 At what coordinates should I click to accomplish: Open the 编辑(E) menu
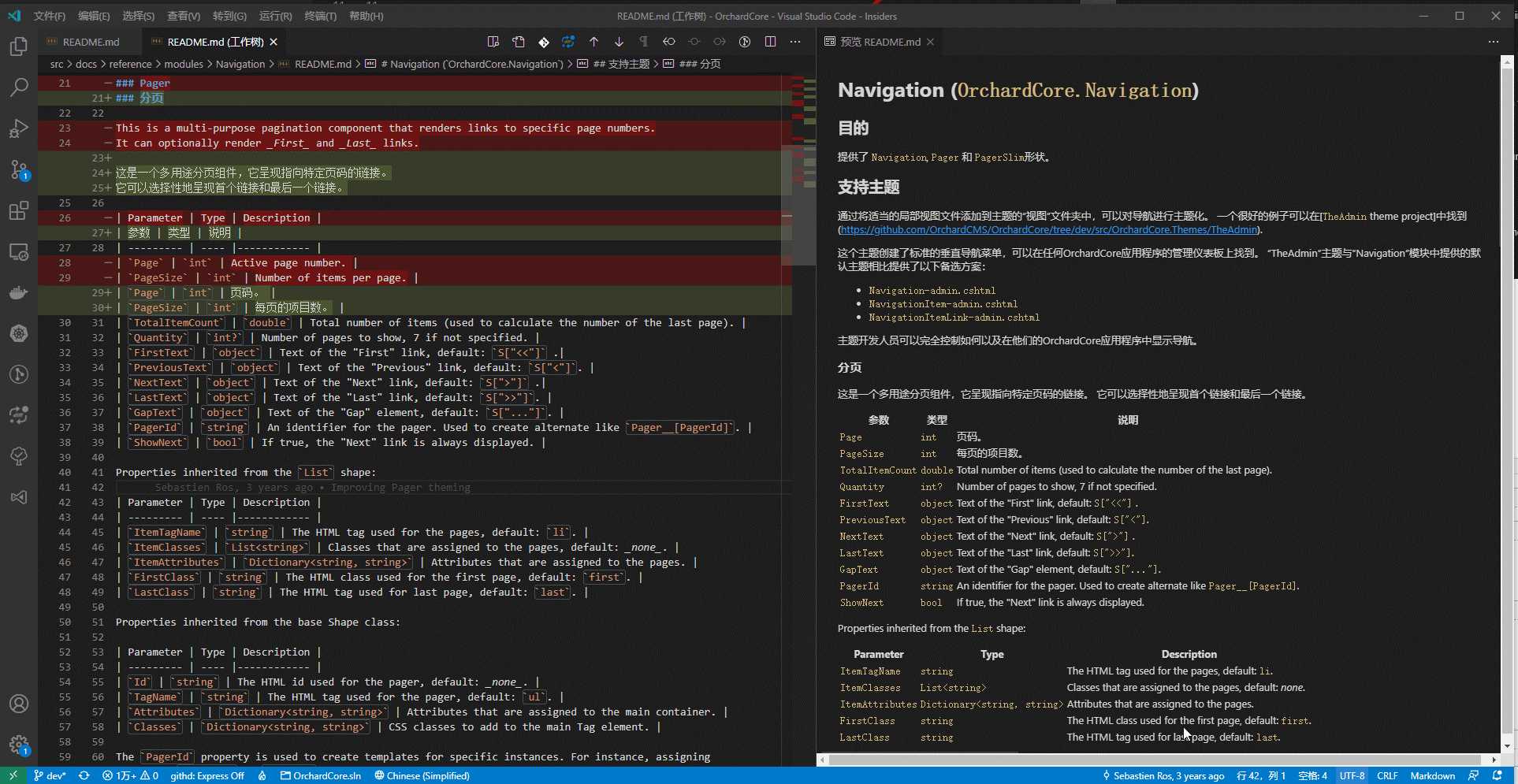pos(94,16)
